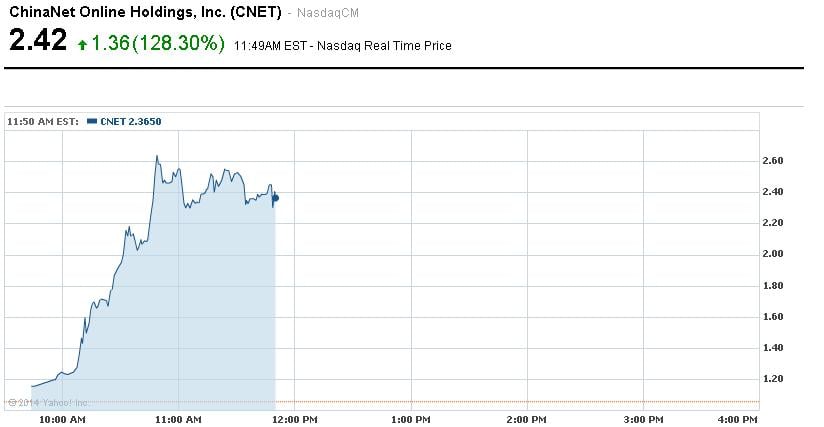Click the ChinaNet Online Holdings title
Screen dimensions: 824x427
(x=144, y=12)
